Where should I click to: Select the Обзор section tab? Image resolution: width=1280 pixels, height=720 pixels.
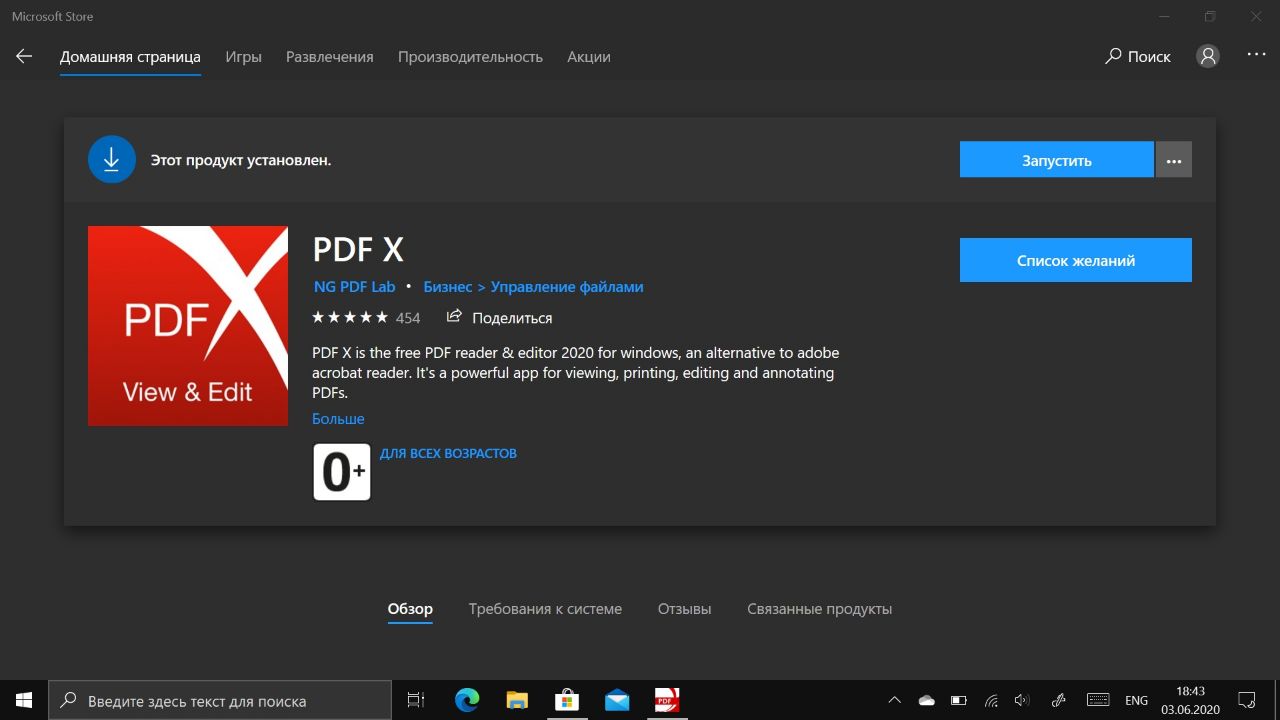point(410,609)
